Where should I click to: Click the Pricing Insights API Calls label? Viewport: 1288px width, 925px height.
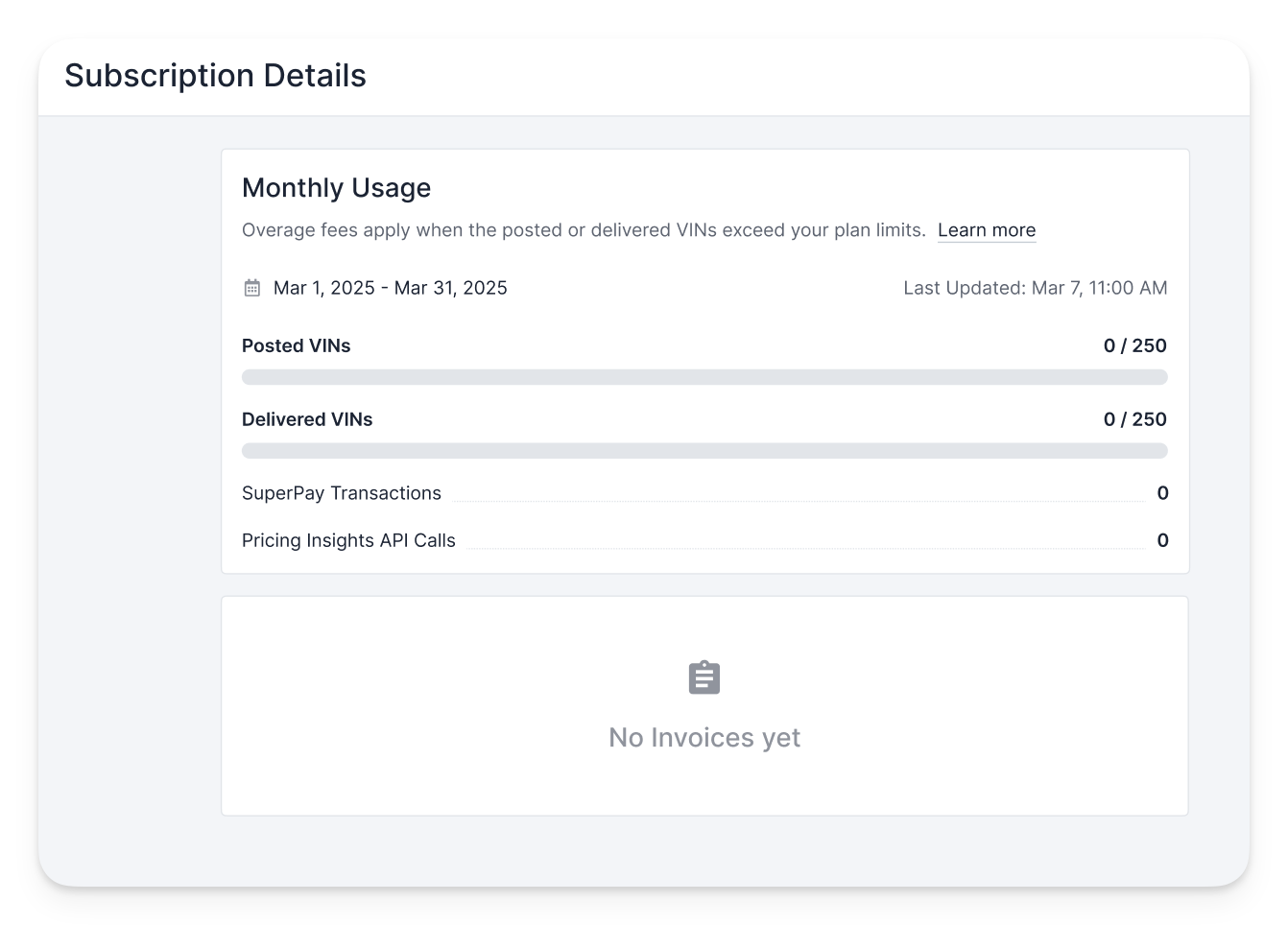point(348,540)
